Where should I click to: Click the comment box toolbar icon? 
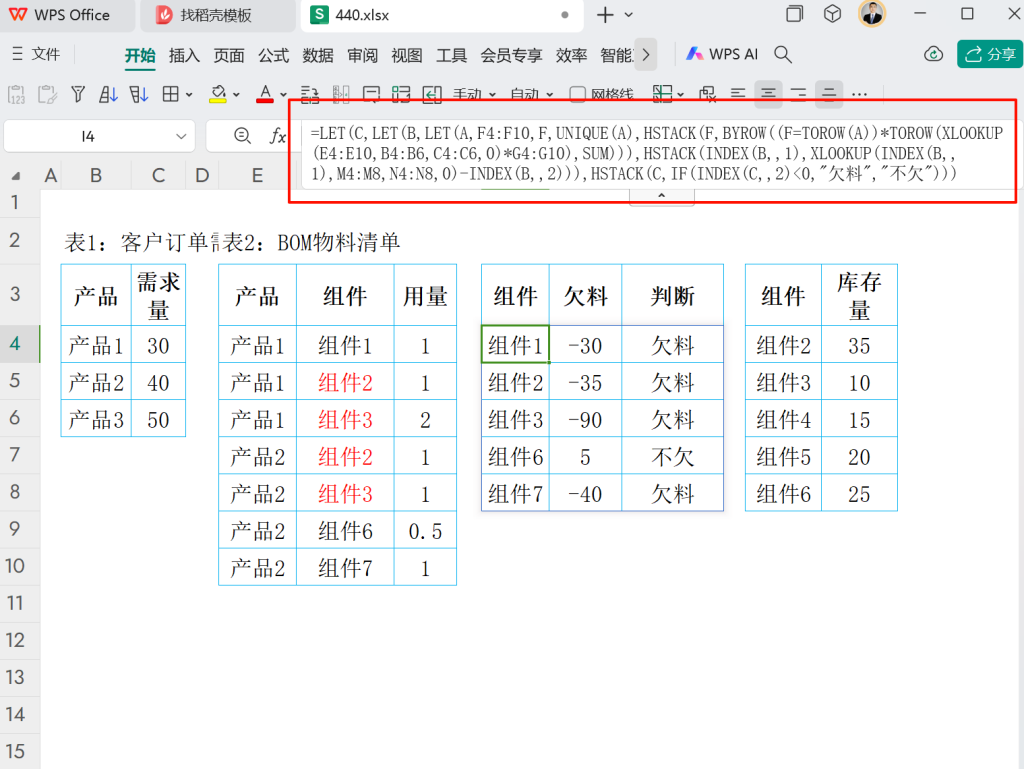(371, 95)
